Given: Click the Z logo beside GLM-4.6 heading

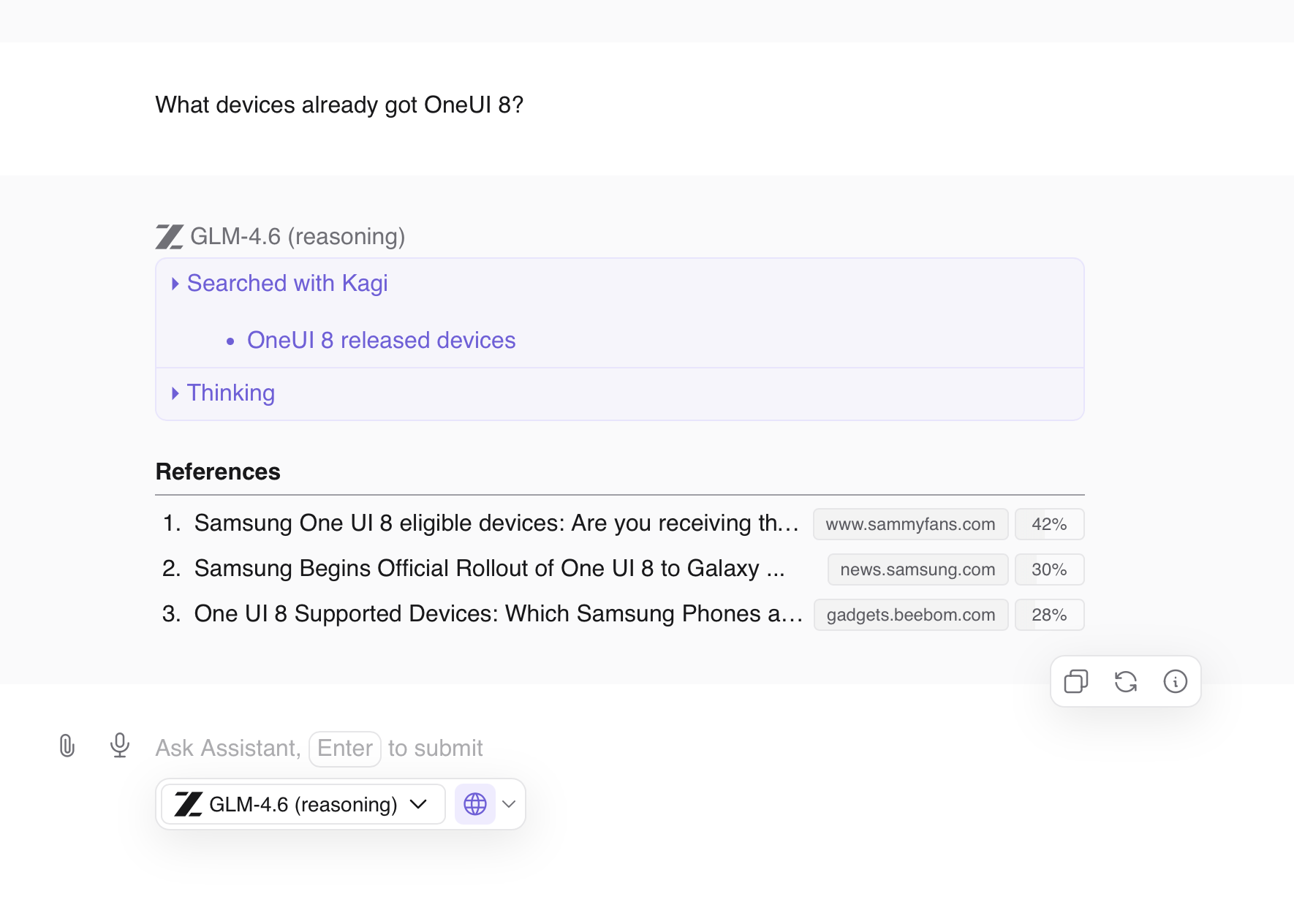Looking at the screenshot, I should pyautogui.click(x=169, y=237).
